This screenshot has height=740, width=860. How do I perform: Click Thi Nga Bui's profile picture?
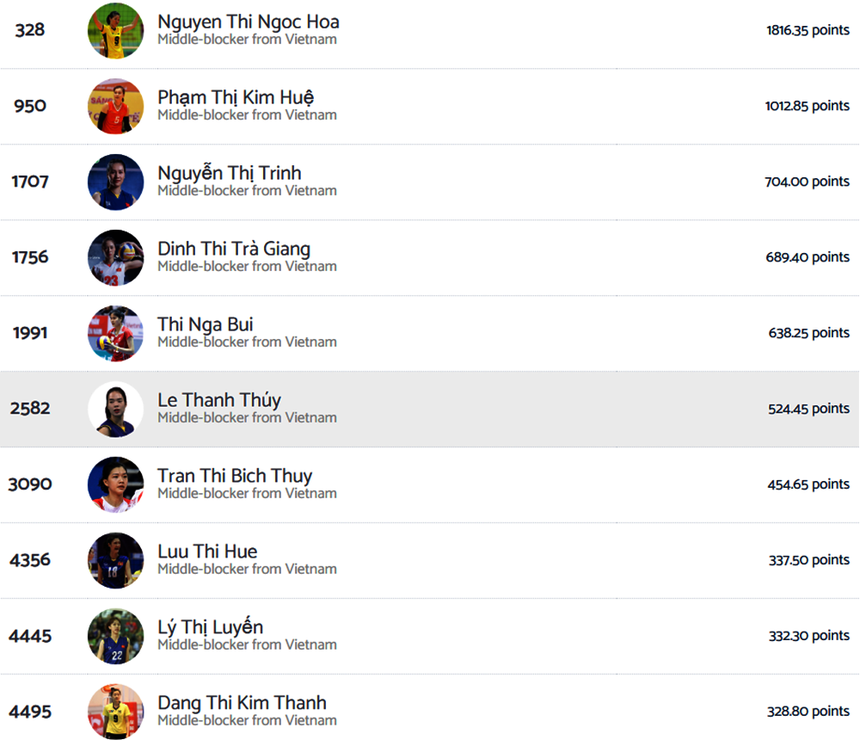tap(115, 333)
